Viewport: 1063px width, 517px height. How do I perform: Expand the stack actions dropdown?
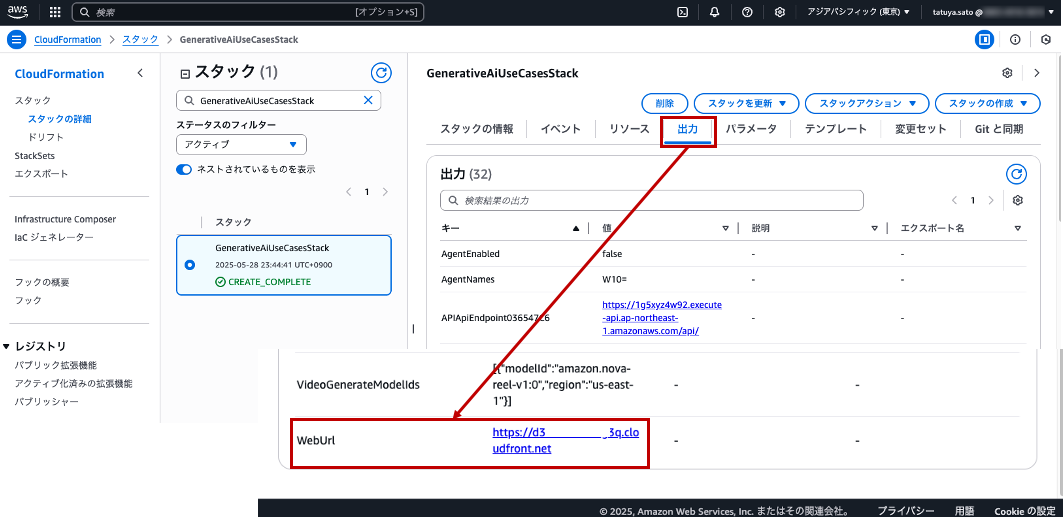pyautogui.click(x=866, y=104)
